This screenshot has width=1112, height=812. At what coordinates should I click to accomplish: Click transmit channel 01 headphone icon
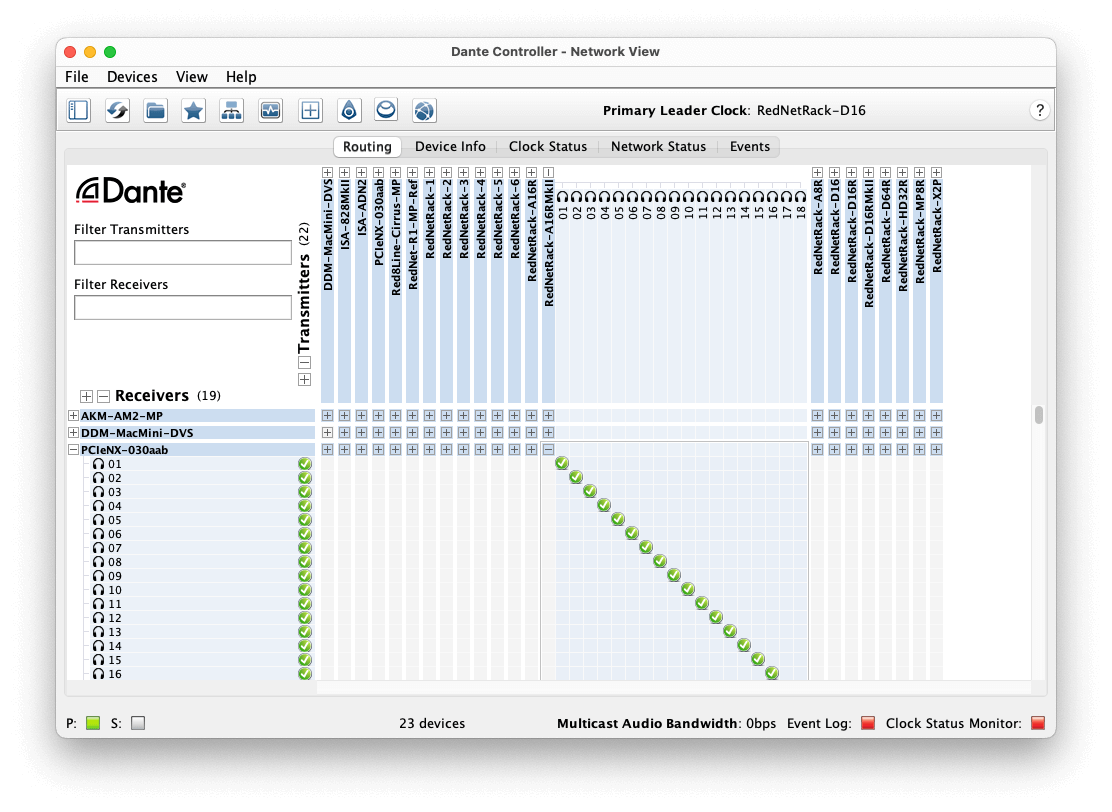click(562, 196)
